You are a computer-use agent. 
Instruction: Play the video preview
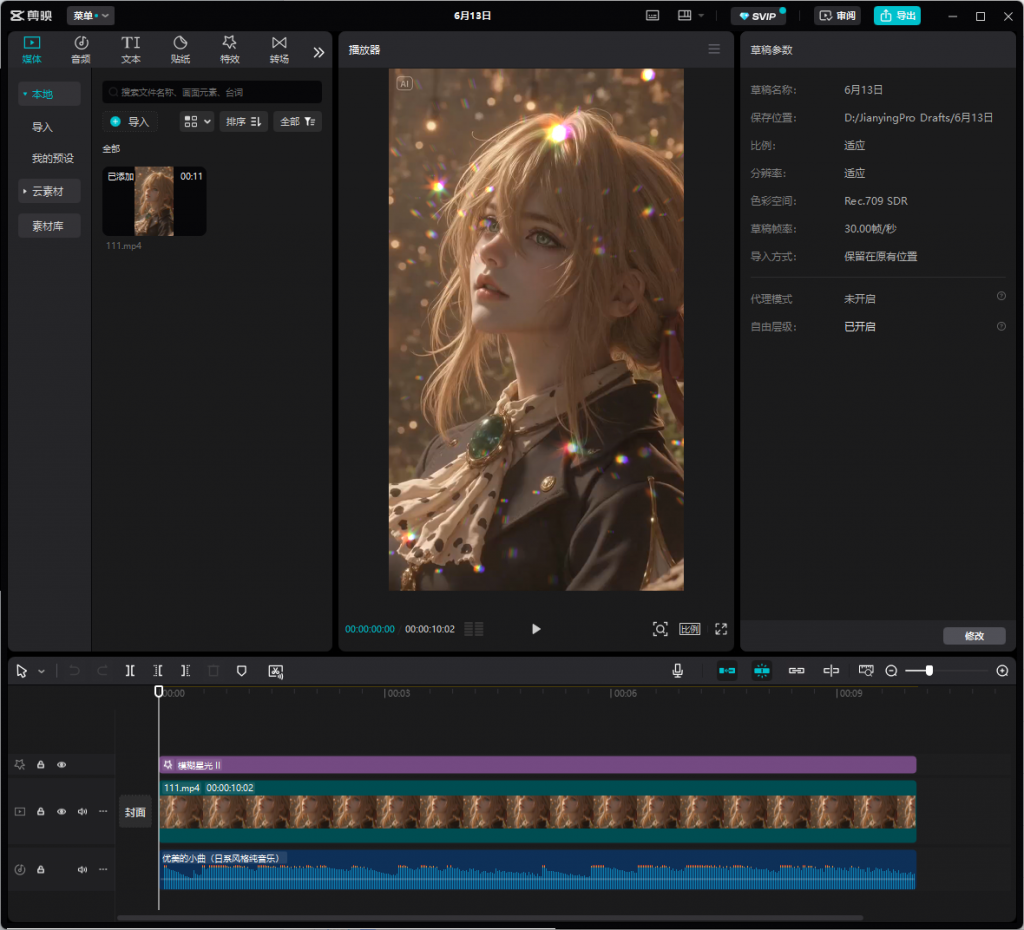(536, 629)
